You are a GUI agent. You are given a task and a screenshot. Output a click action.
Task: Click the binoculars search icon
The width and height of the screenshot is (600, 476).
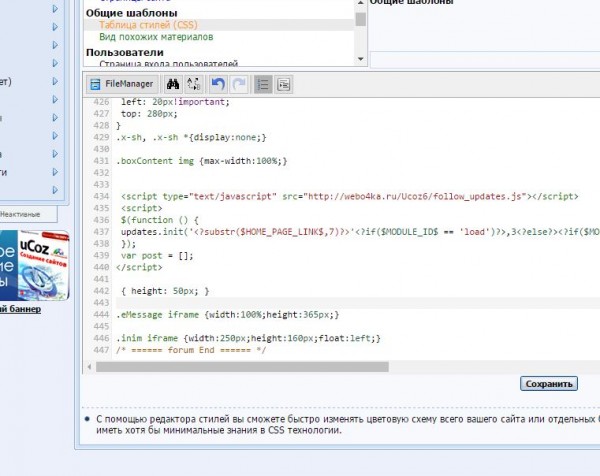[174, 85]
